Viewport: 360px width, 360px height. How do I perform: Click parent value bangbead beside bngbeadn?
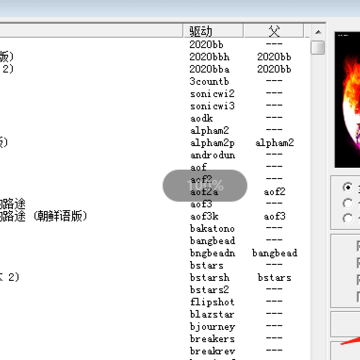click(274, 253)
